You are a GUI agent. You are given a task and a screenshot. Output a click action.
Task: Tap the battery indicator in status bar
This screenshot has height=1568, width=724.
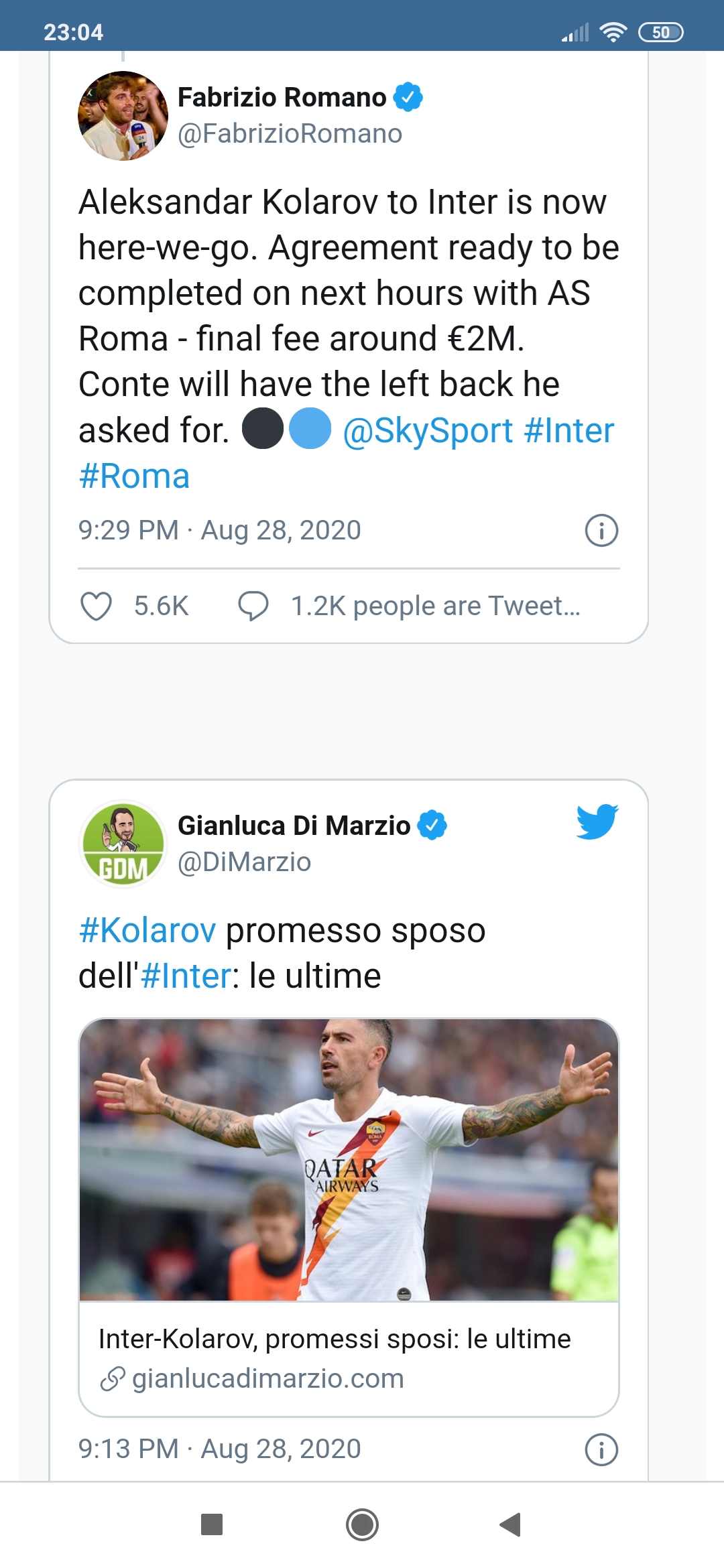660,32
